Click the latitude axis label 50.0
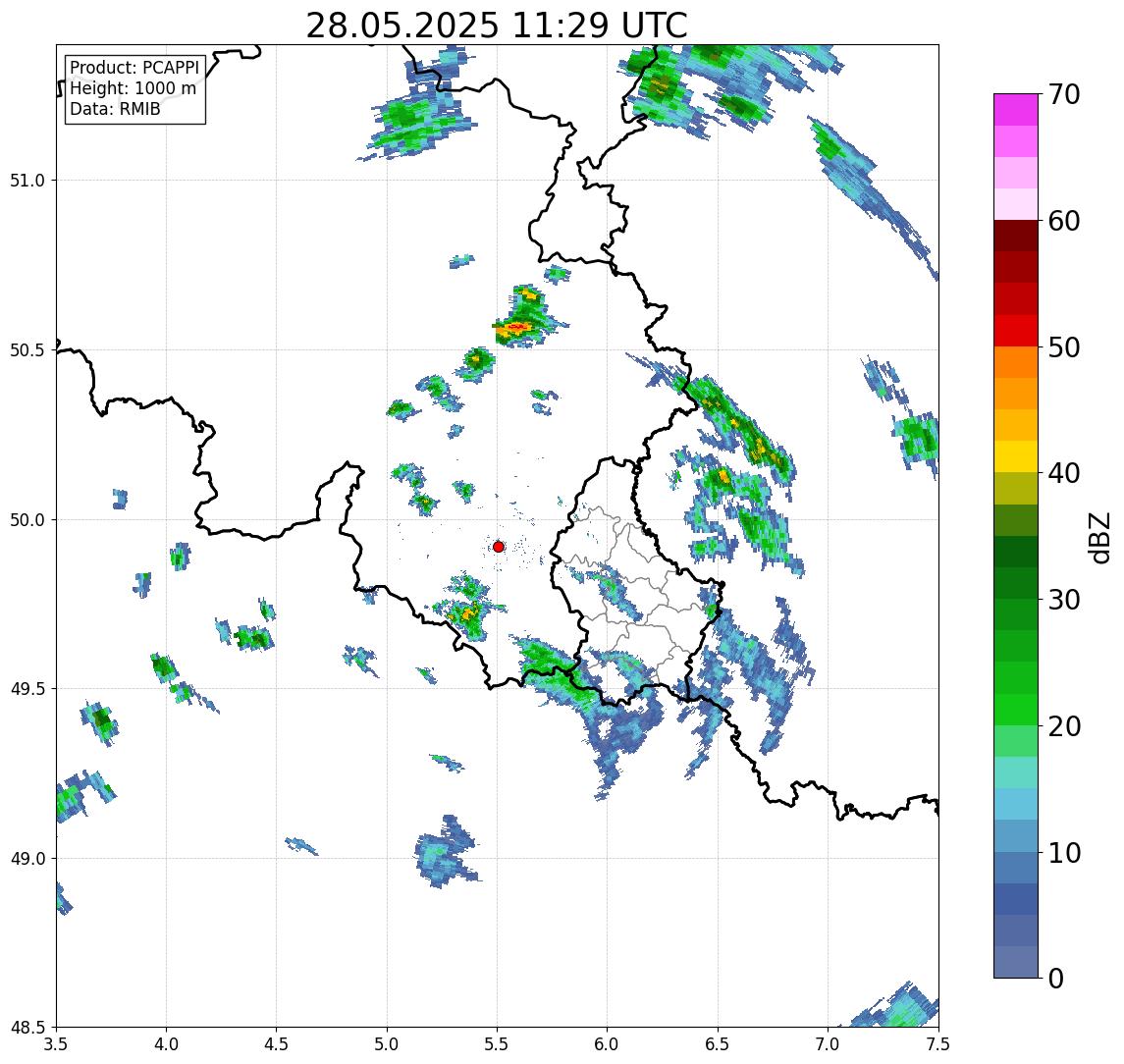 (x=27, y=520)
